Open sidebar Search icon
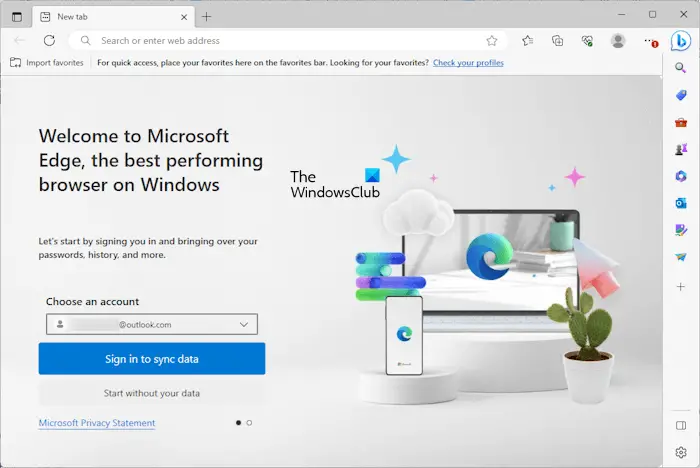This screenshot has height=468, width=700. pos(680,68)
